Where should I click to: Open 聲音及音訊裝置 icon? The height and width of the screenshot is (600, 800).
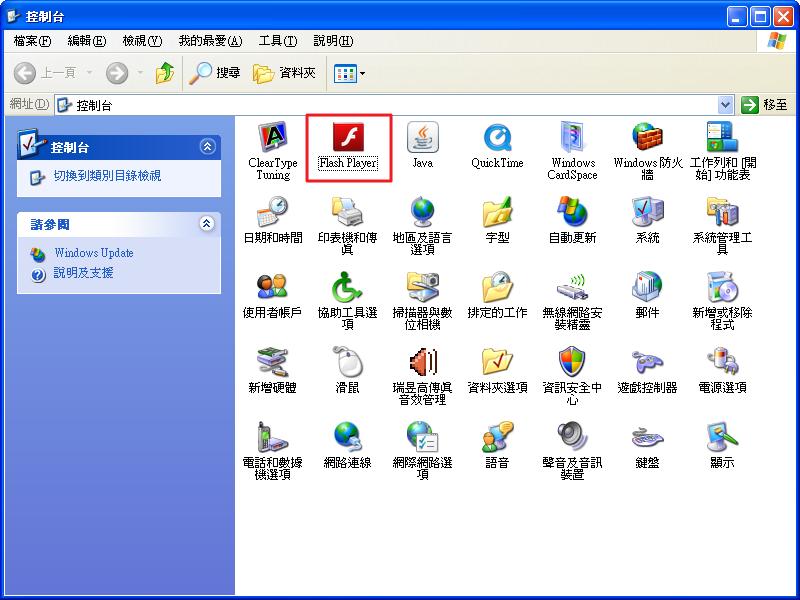[572, 438]
